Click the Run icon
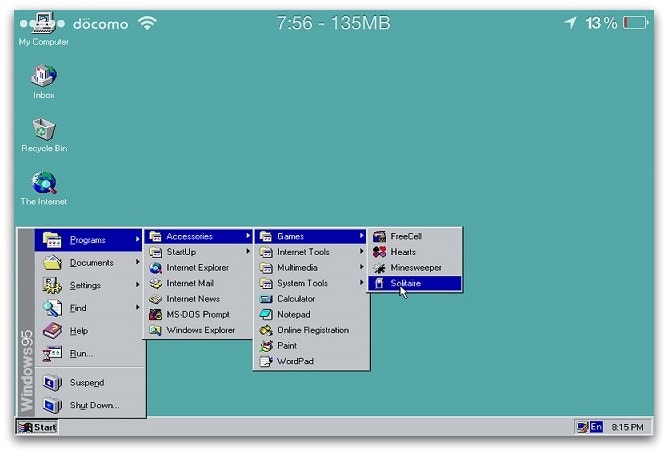Image resolution: width=668 pixels, height=454 pixels. (x=52, y=353)
